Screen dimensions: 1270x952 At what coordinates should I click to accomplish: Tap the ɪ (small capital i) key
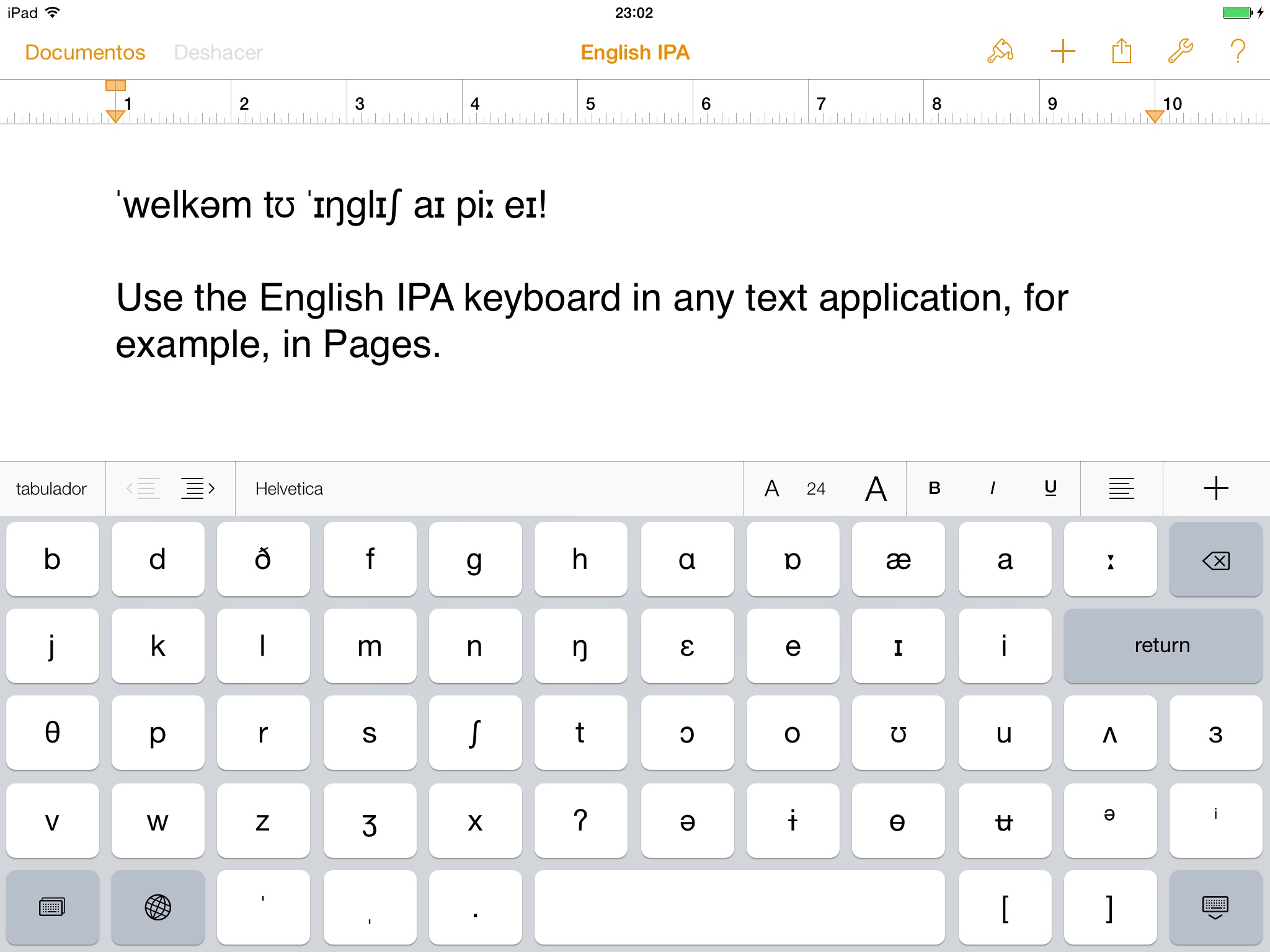pos(899,646)
